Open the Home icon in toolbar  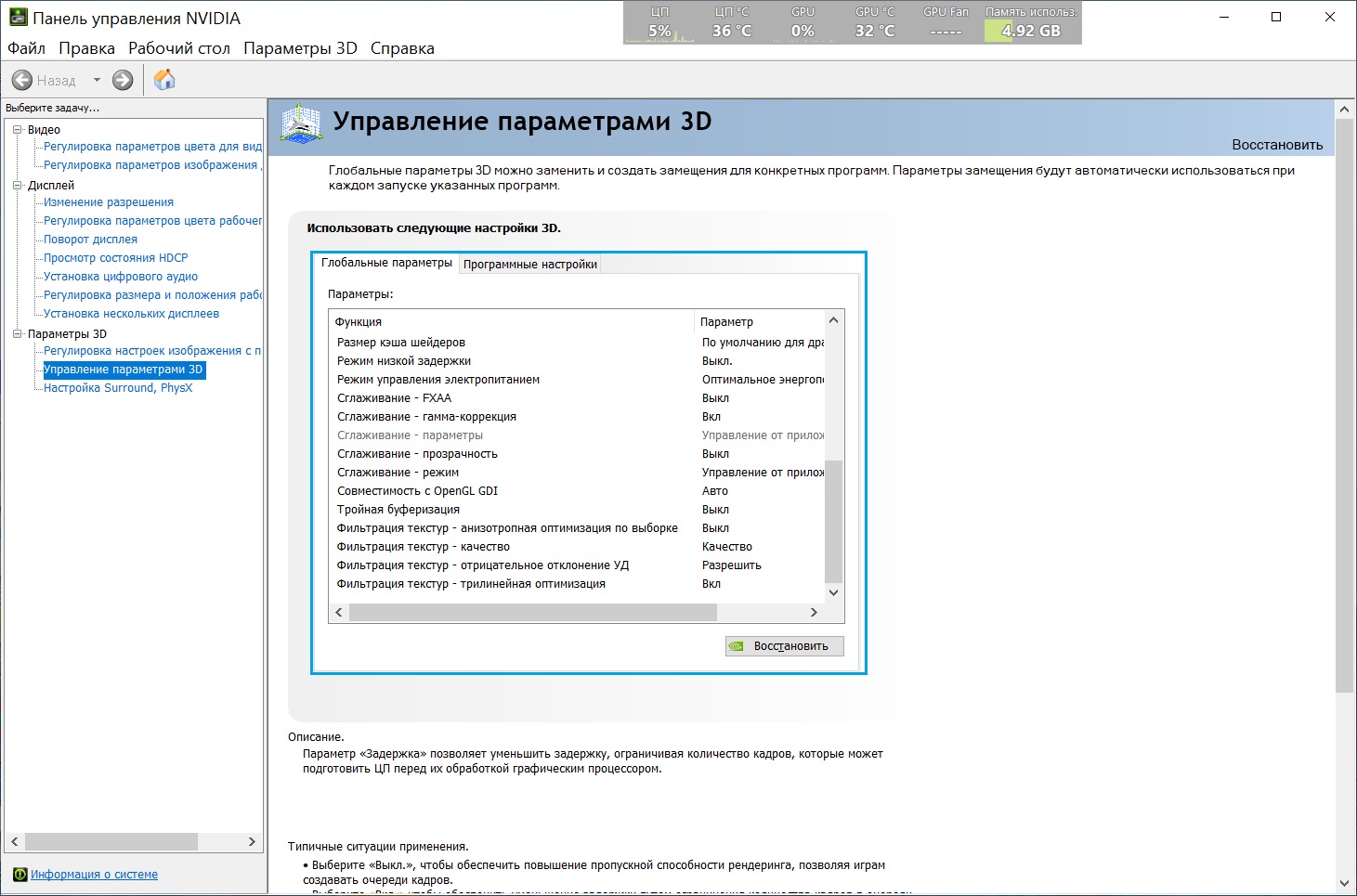tap(164, 80)
